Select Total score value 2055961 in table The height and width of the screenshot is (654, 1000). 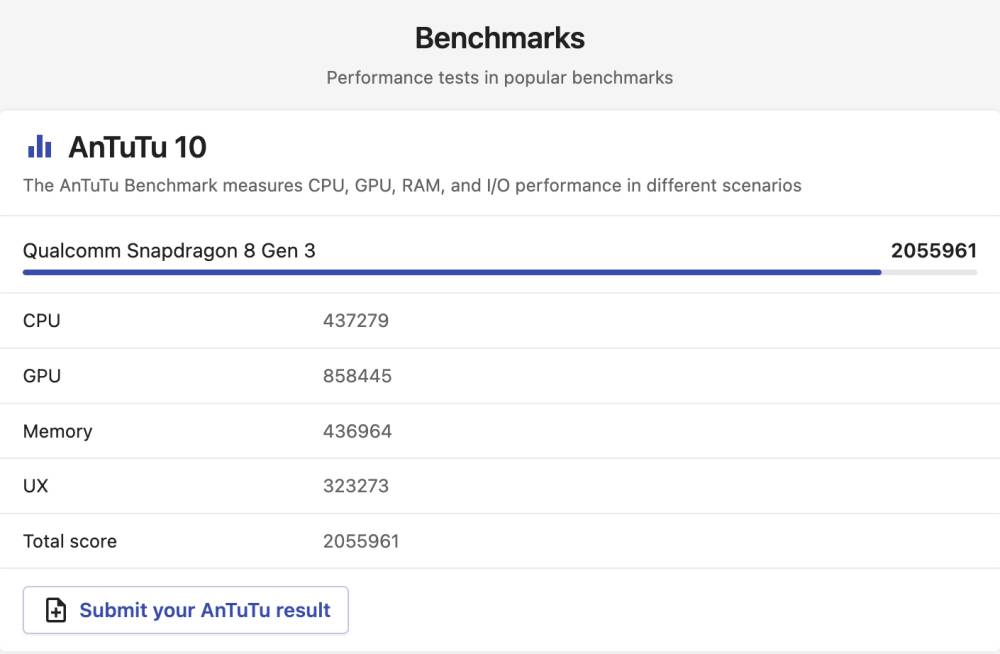click(361, 542)
